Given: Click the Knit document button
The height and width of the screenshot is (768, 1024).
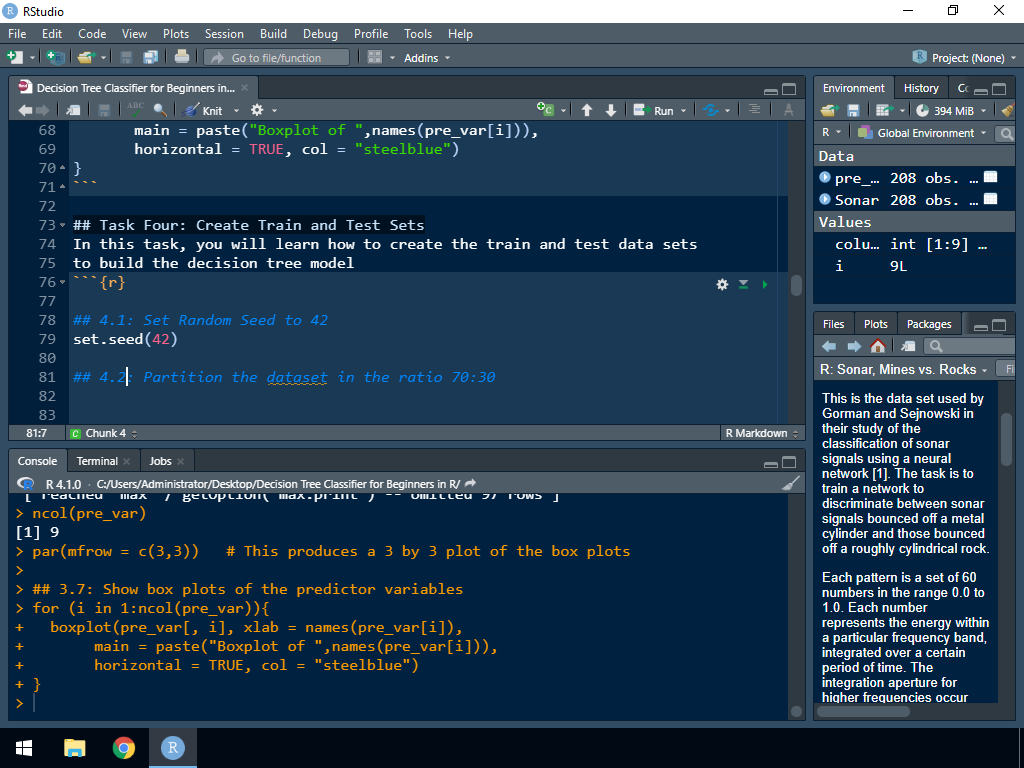Looking at the screenshot, I should [206, 110].
